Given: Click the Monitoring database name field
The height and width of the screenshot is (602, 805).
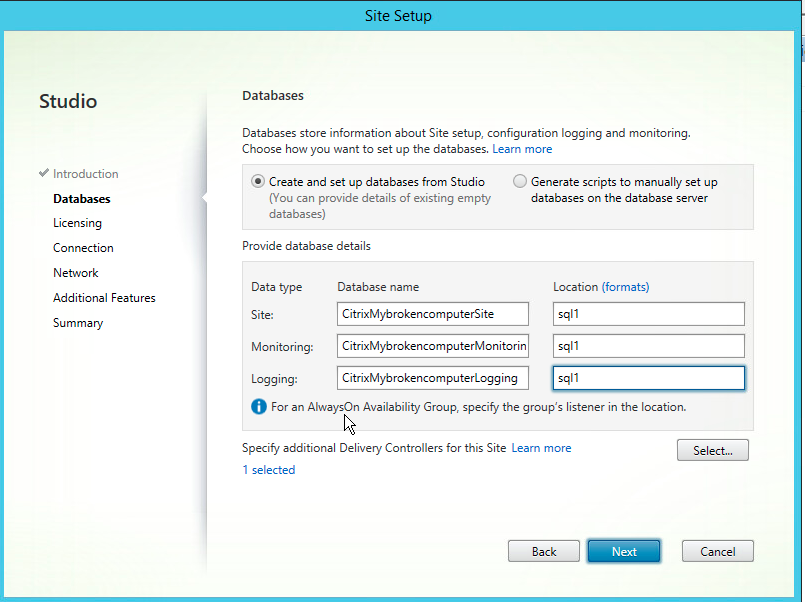Looking at the screenshot, I should coord(432,346).
